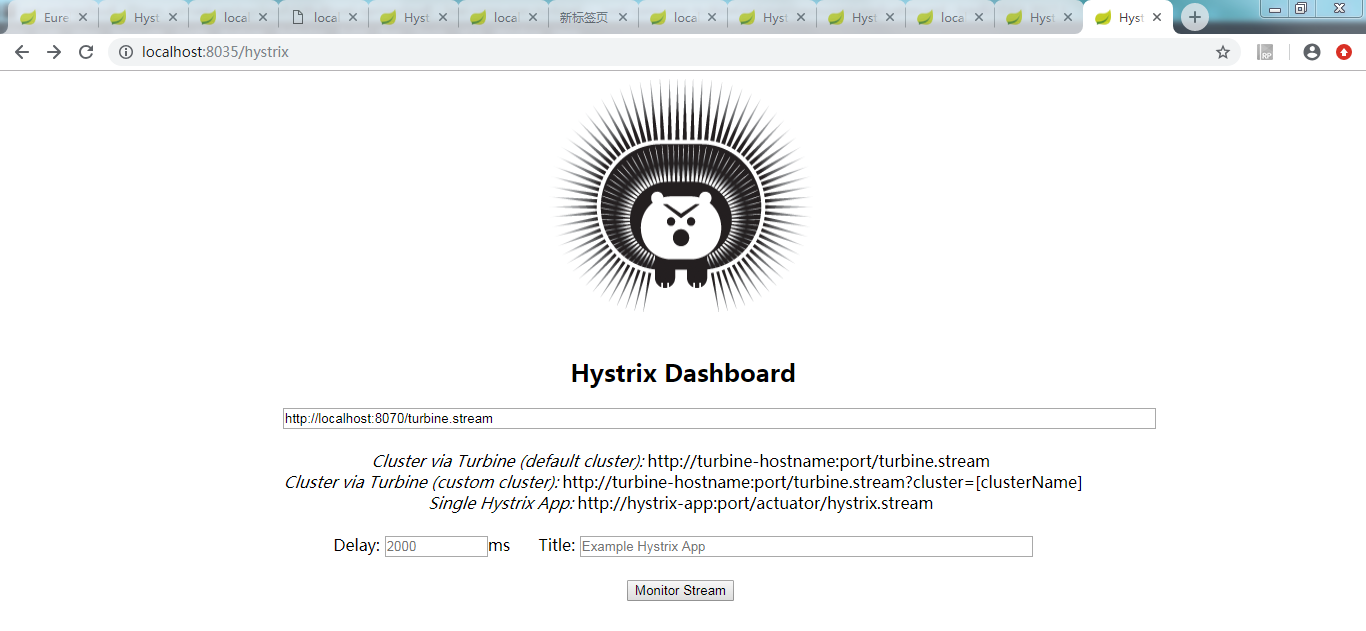Click the Title input field
Viewport: 1366px width, 631px height.
click(x=806, y=547)
